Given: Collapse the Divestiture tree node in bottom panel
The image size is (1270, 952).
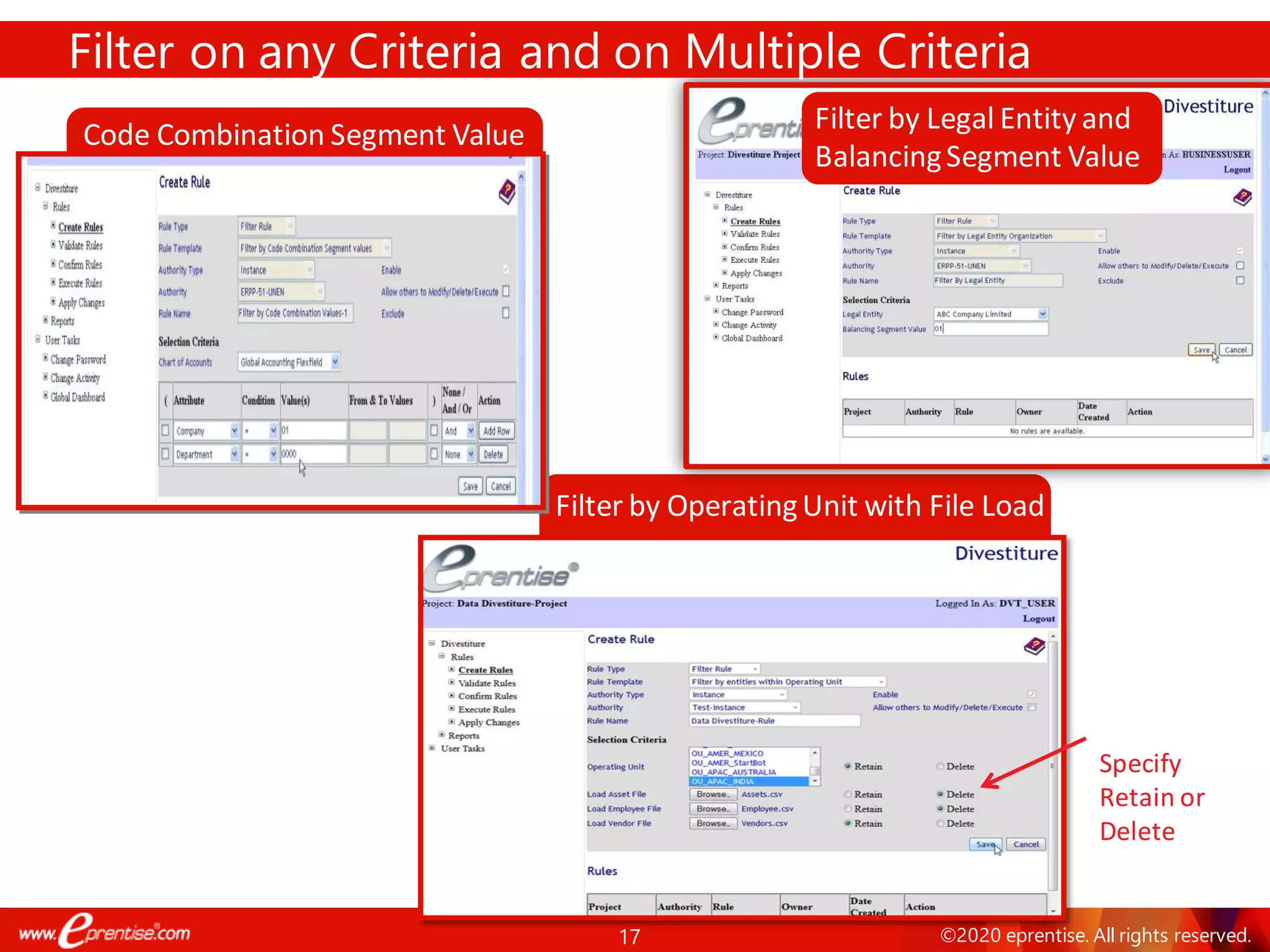Looking at the screenshot, I should [x=432, y=643].
